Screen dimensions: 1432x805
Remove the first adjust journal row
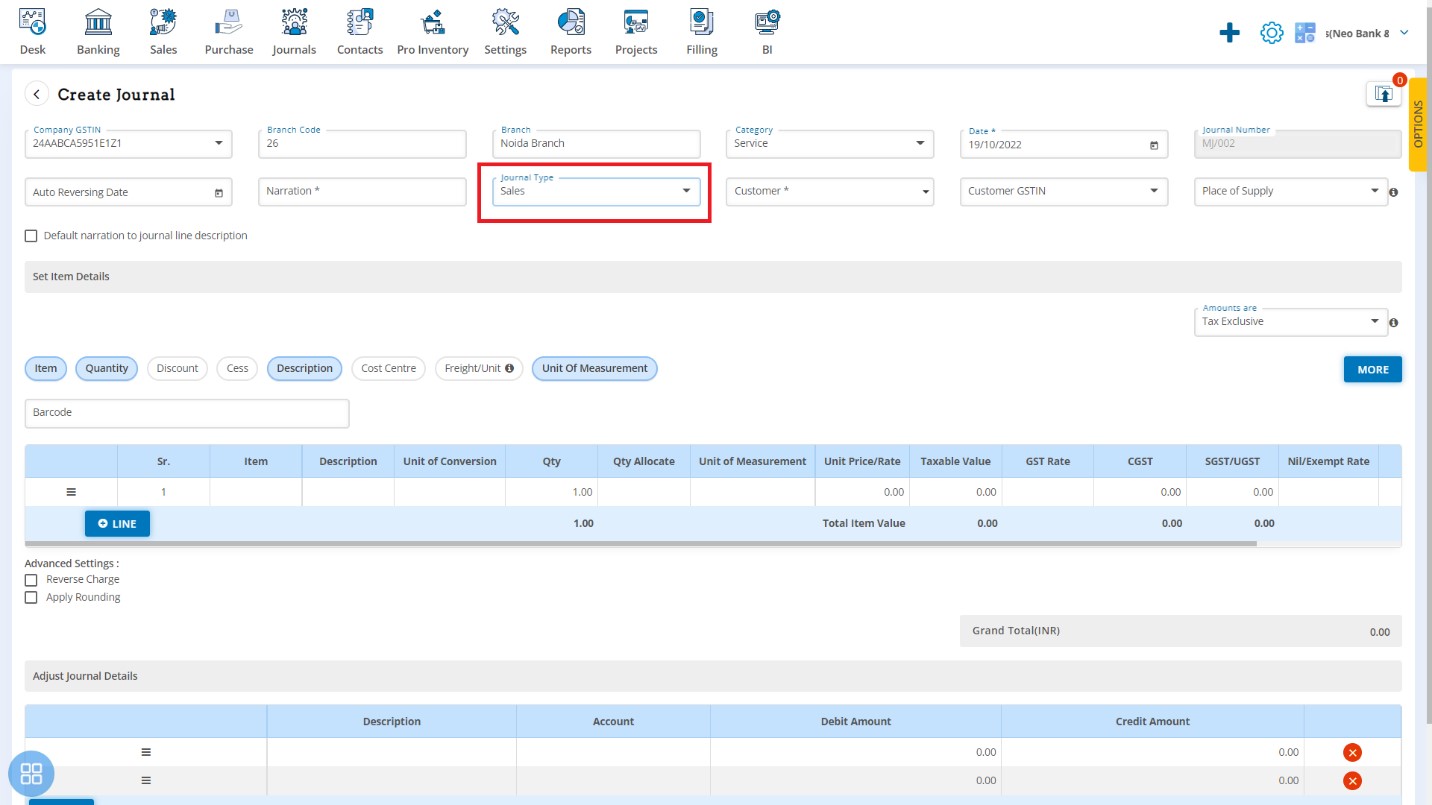[x=1352, y=752]
